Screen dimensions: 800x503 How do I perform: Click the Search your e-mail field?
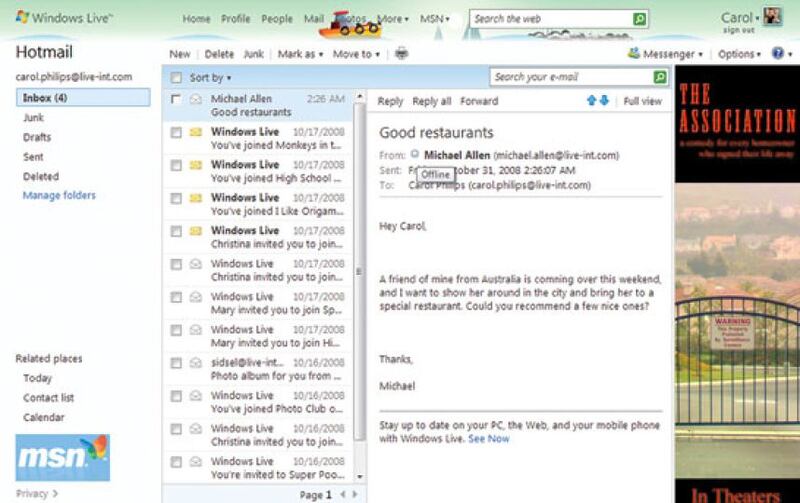pyautogui.click(x=572, y=77)
